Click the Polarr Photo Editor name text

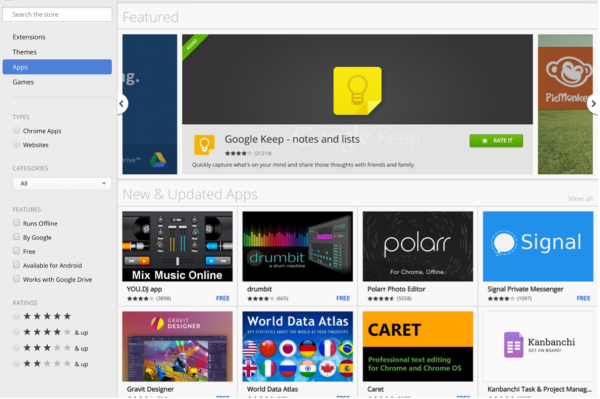[396, 289]
